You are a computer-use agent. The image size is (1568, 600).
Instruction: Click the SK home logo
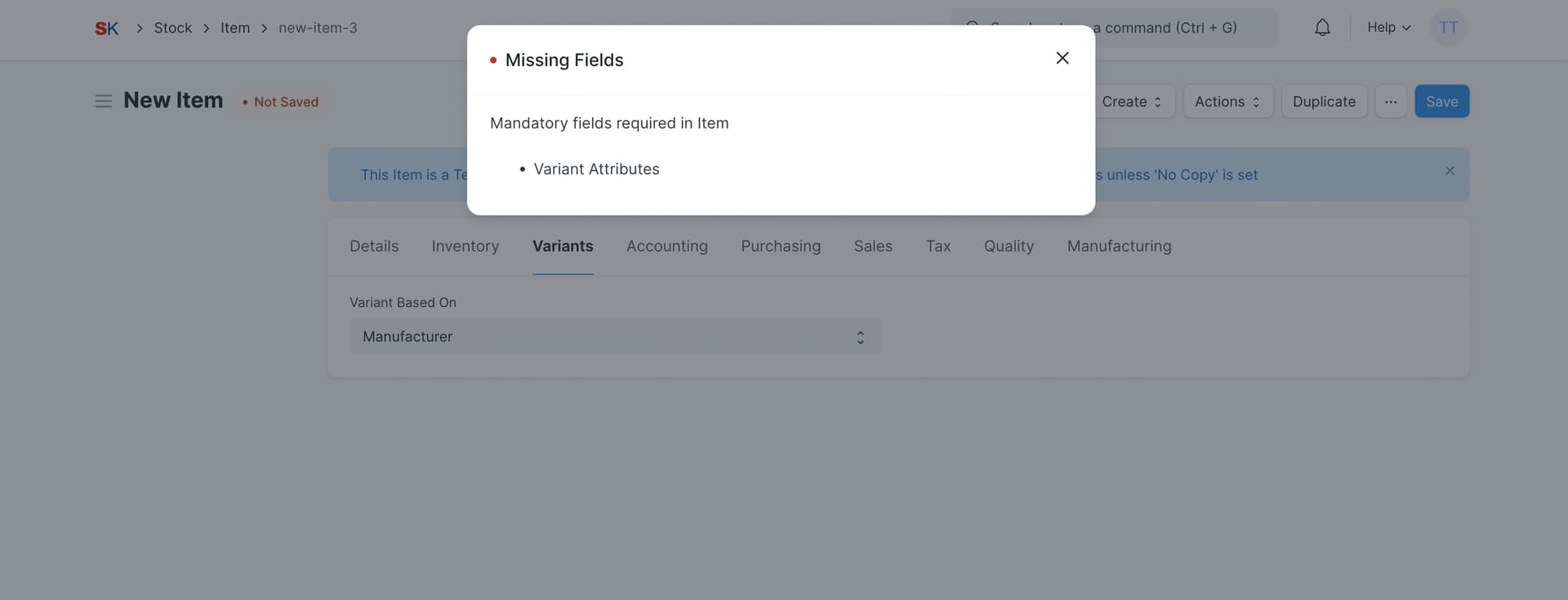click(107, 29)
